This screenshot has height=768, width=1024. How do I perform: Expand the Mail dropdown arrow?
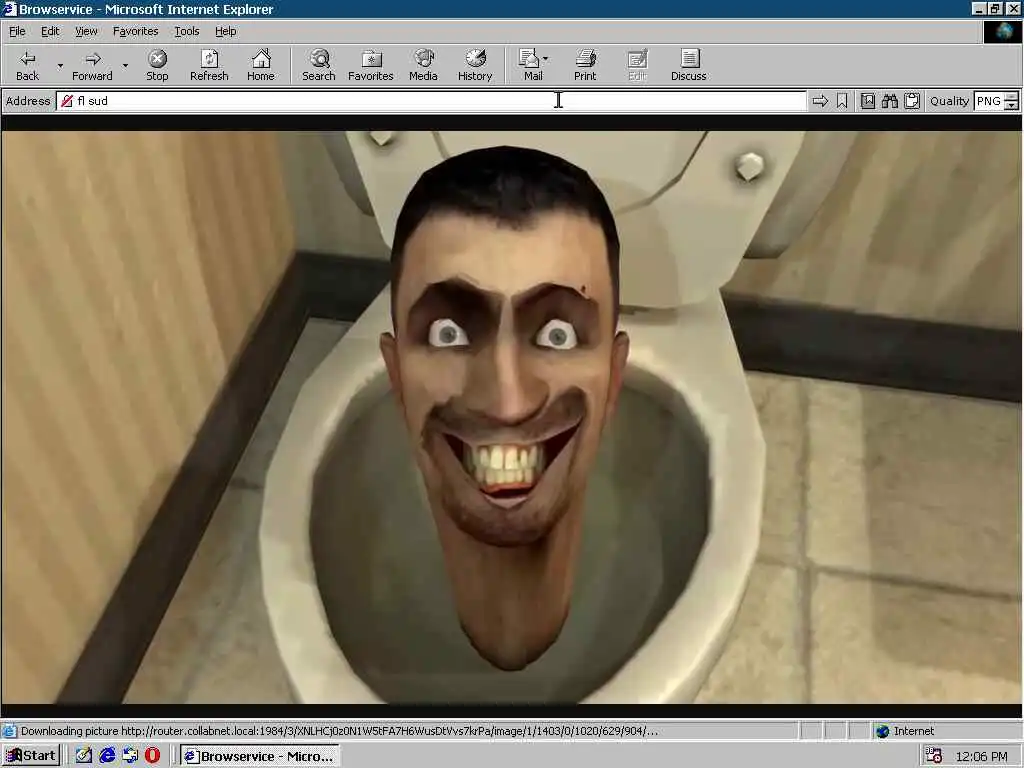546,59
